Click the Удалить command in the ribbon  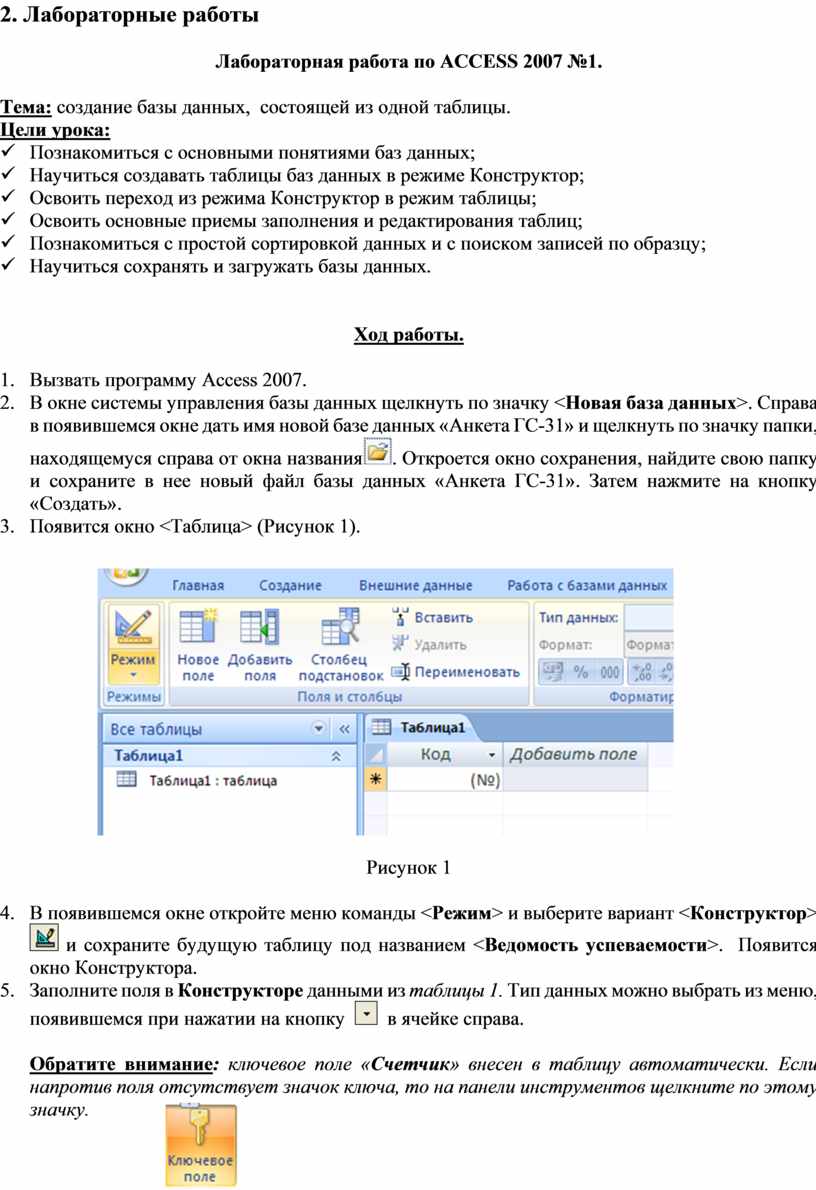pos(430,644)
